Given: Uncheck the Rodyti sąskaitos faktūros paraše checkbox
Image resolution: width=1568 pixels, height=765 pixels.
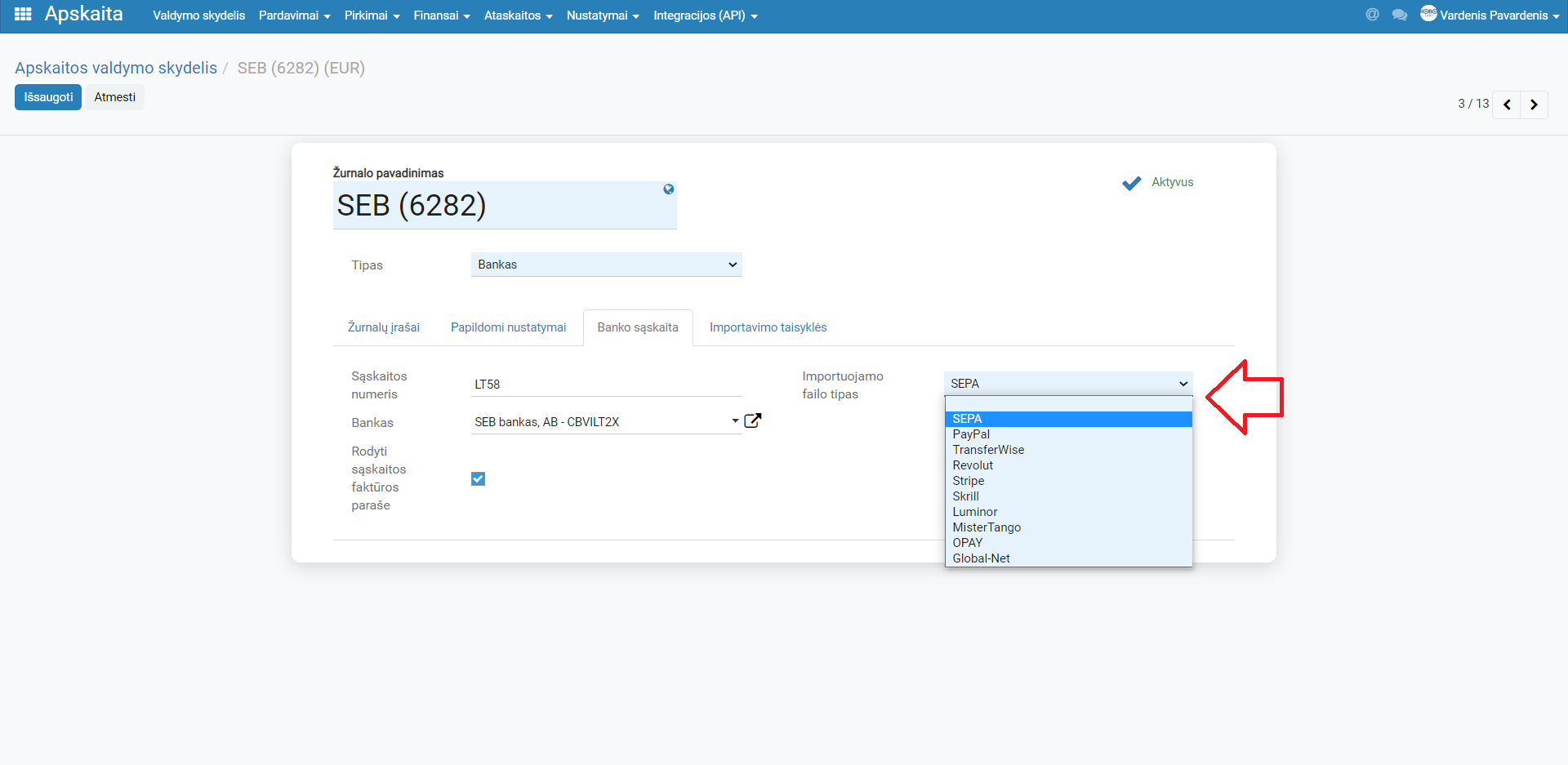Looking at the screenshot, I should [479, 479].
